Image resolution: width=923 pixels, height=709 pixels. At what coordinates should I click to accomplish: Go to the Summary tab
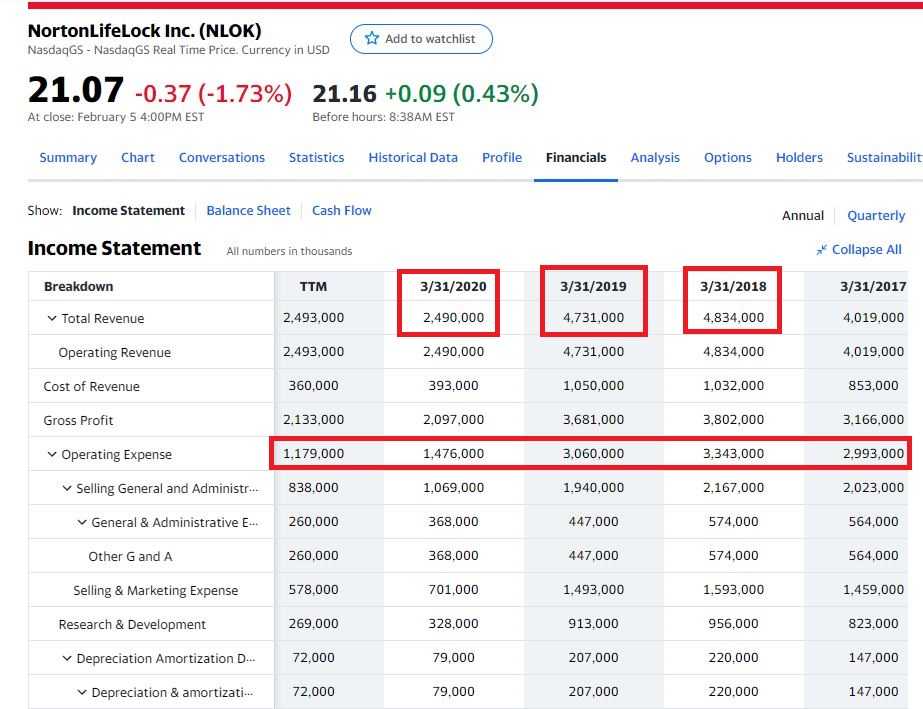coord(68,158)
